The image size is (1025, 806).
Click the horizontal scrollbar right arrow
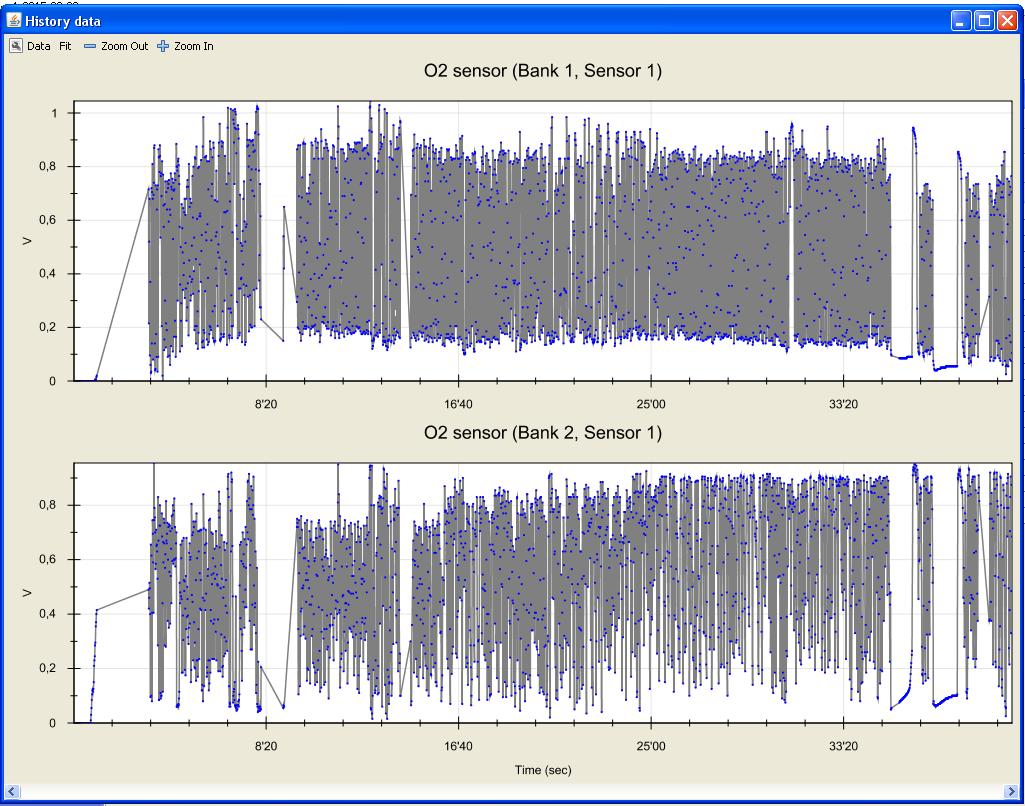coord(1012,792)
